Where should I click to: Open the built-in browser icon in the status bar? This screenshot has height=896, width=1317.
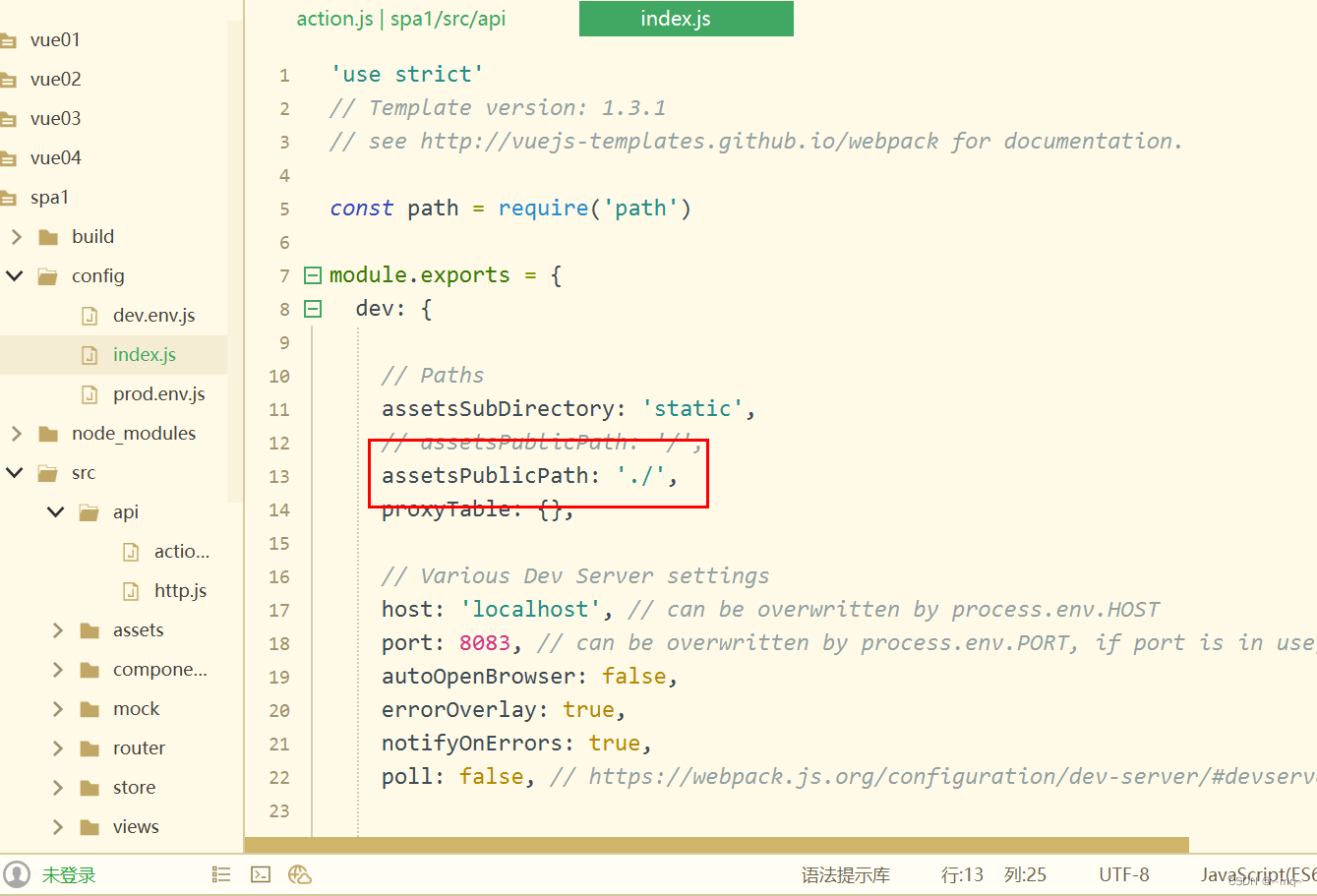point(300,874)
